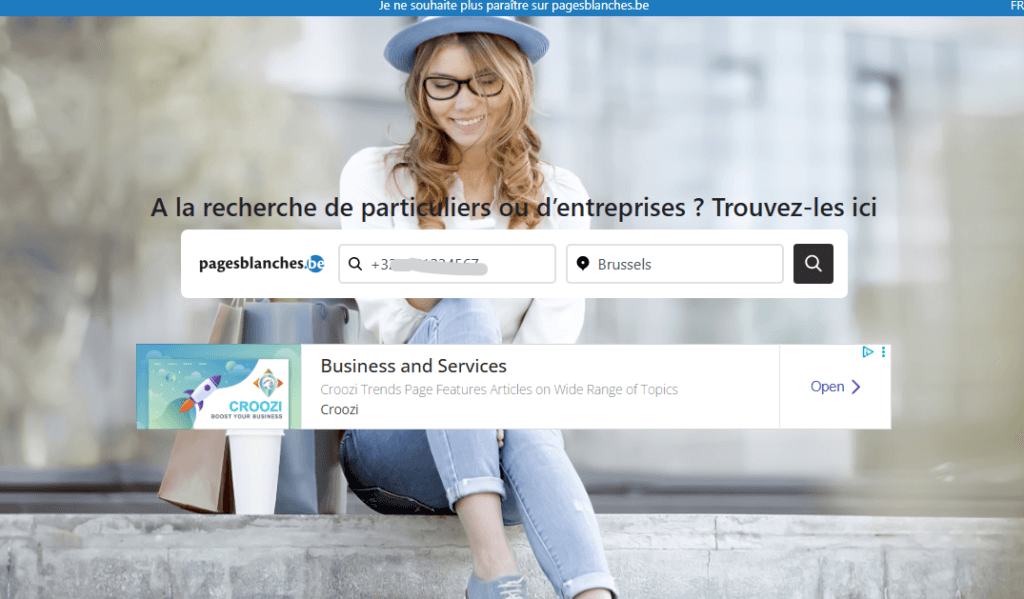Focus the Brussels location field
The height and width of the screenshot is (599, 1024).
click(685, 264)
